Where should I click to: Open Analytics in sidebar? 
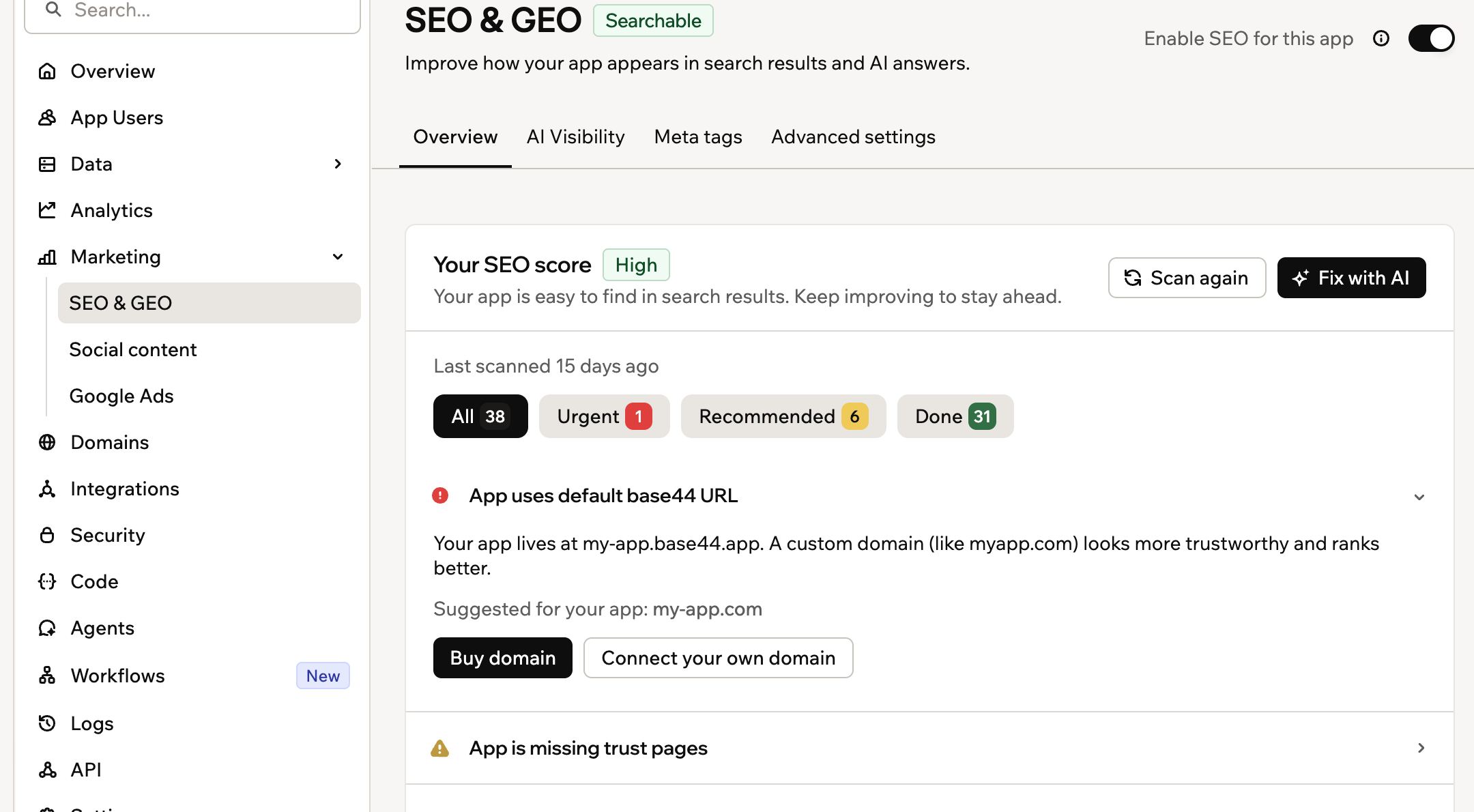point(192,210)
